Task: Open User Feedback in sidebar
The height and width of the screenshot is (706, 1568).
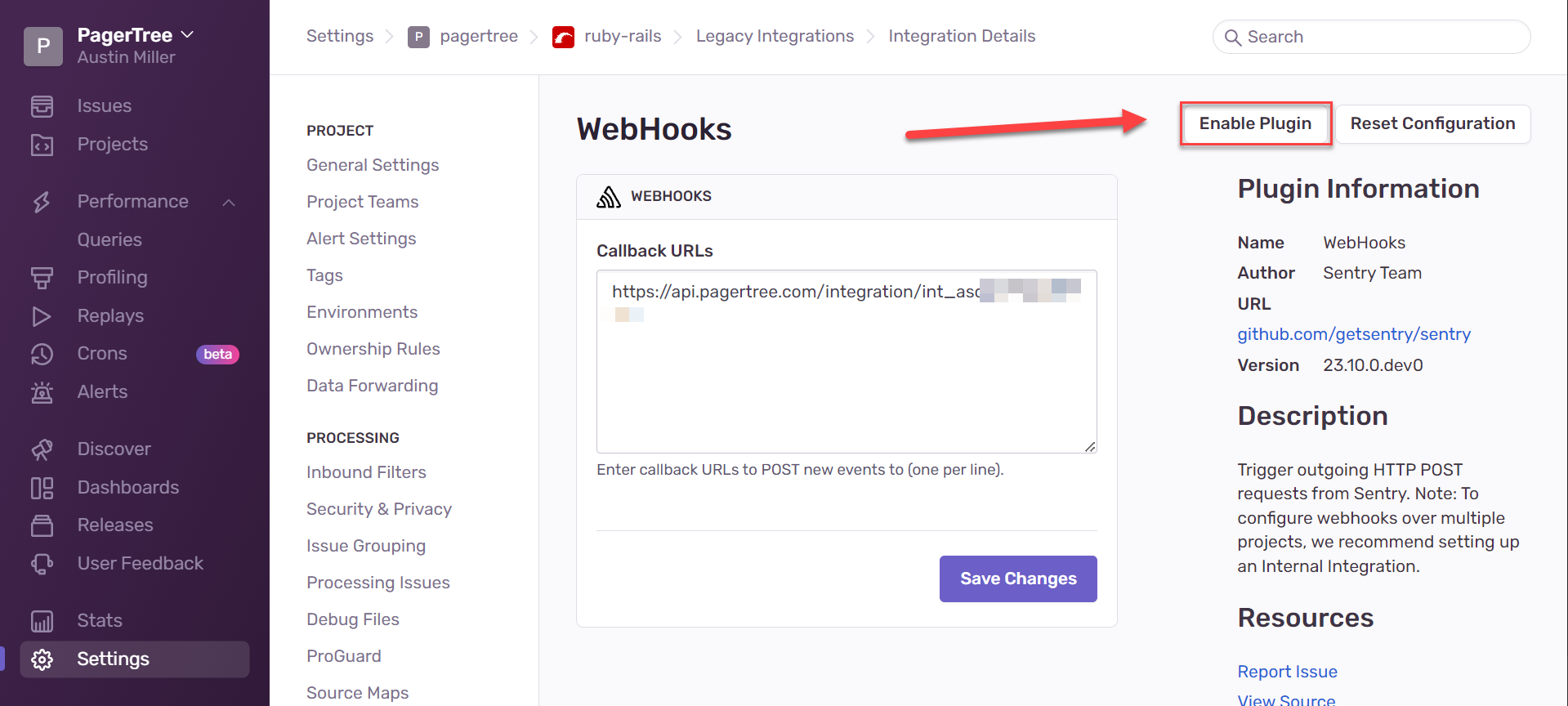Action: [x=141, y=564]
